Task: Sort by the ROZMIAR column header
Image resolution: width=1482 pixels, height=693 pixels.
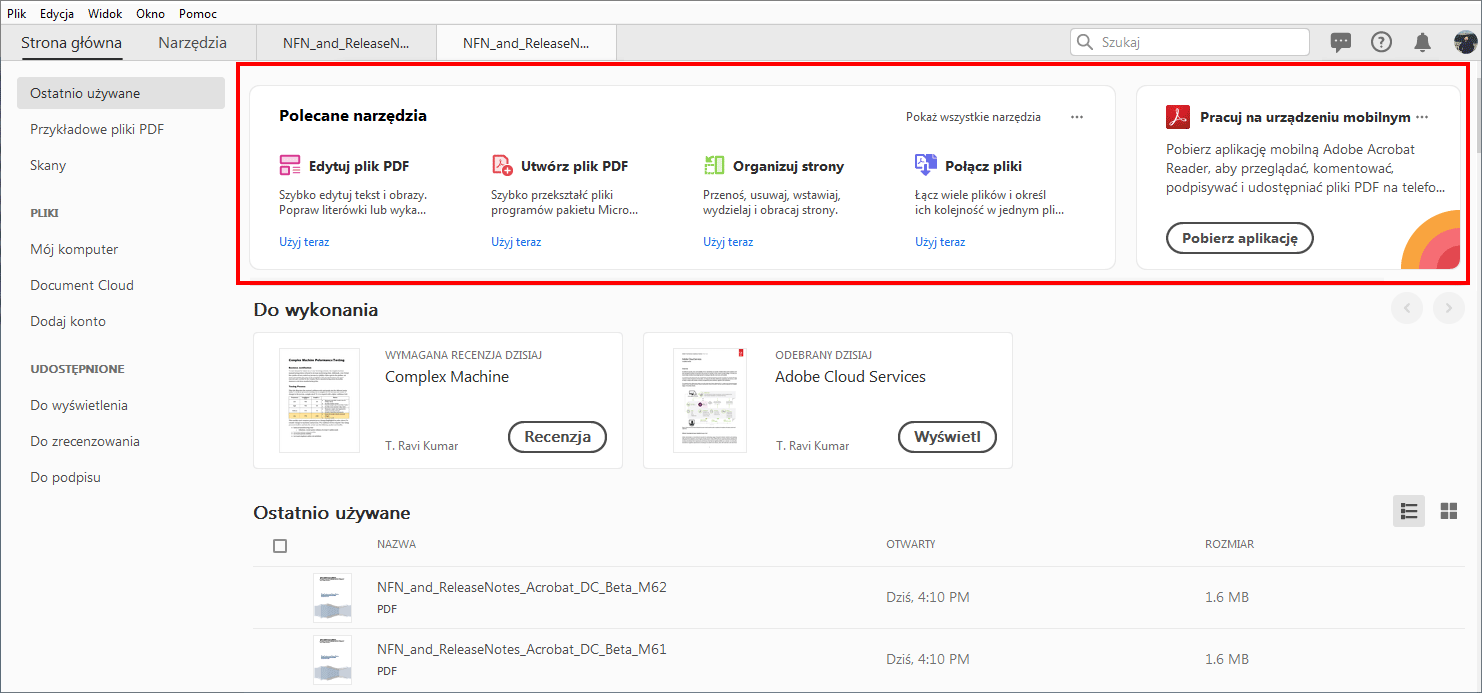Action: (1229, 545)
